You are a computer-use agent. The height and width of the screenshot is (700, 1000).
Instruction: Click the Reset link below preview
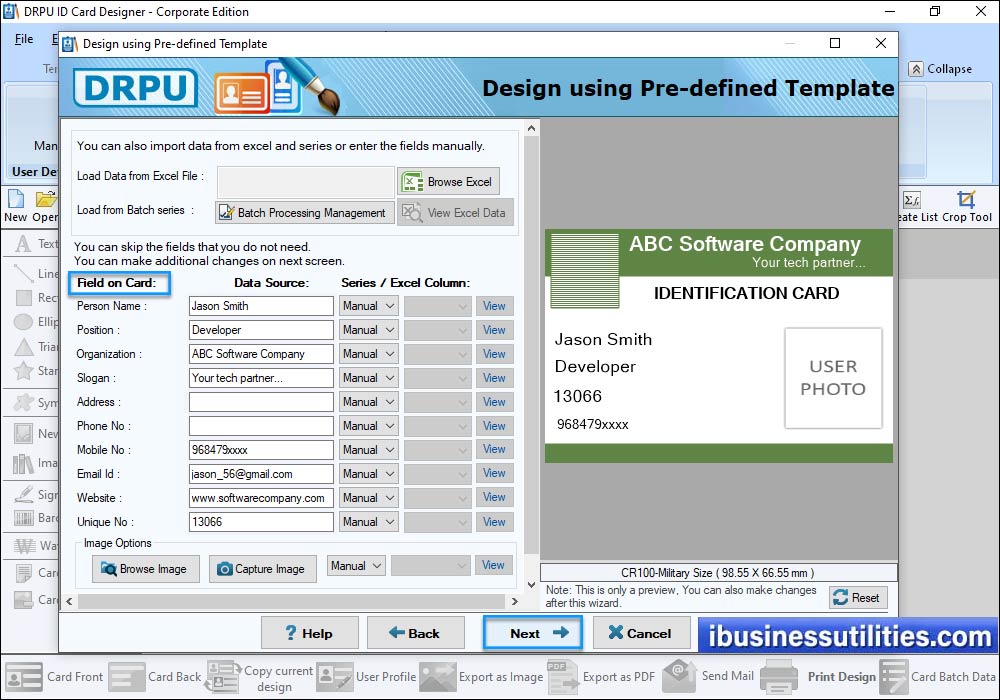857,597
